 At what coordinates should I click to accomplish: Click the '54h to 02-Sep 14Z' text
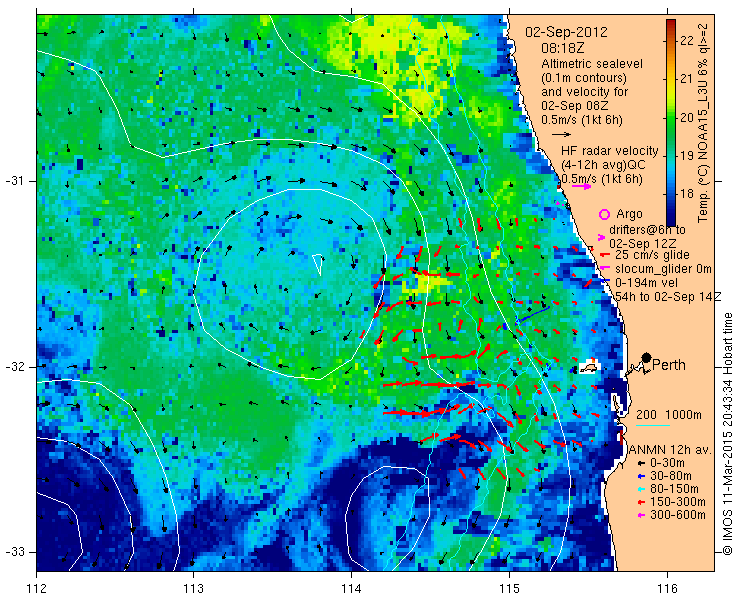click(668, 296)
